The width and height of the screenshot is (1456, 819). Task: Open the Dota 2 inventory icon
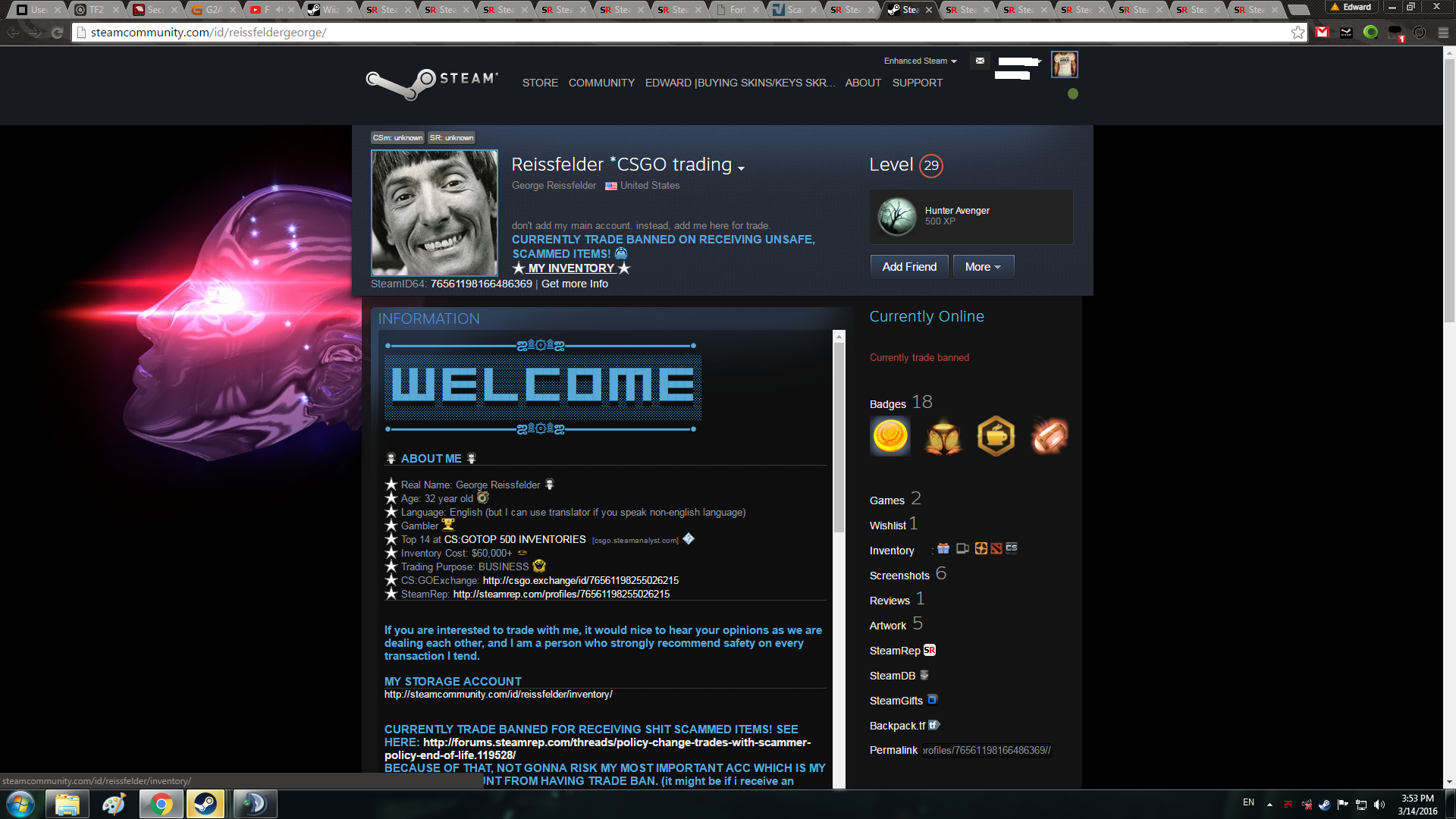tap(996, 548)
